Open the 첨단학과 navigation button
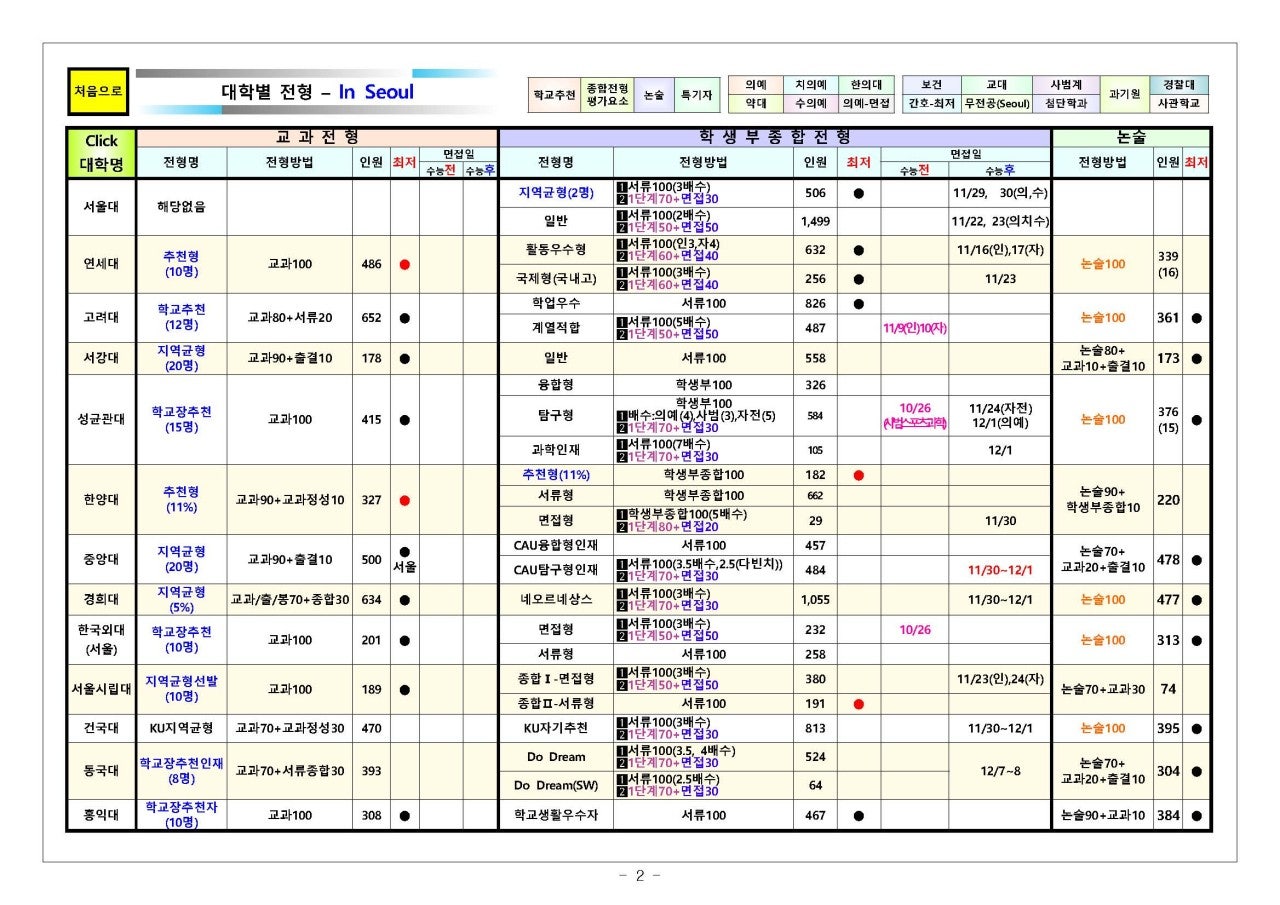The height and width of the screenshot is (905, 1280). point(1066,104)
